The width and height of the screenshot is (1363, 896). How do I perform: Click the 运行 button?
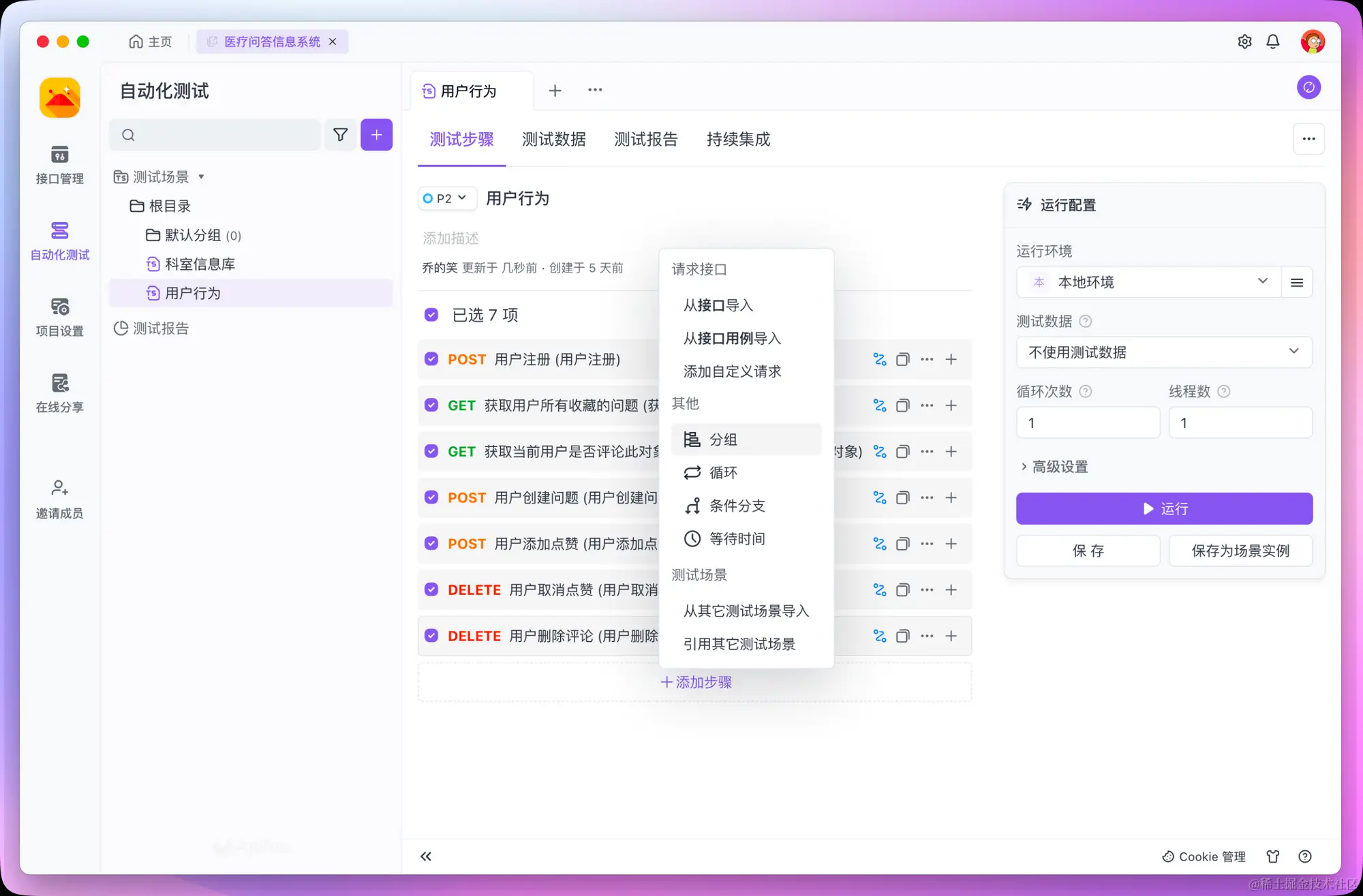pos(1163,508)
